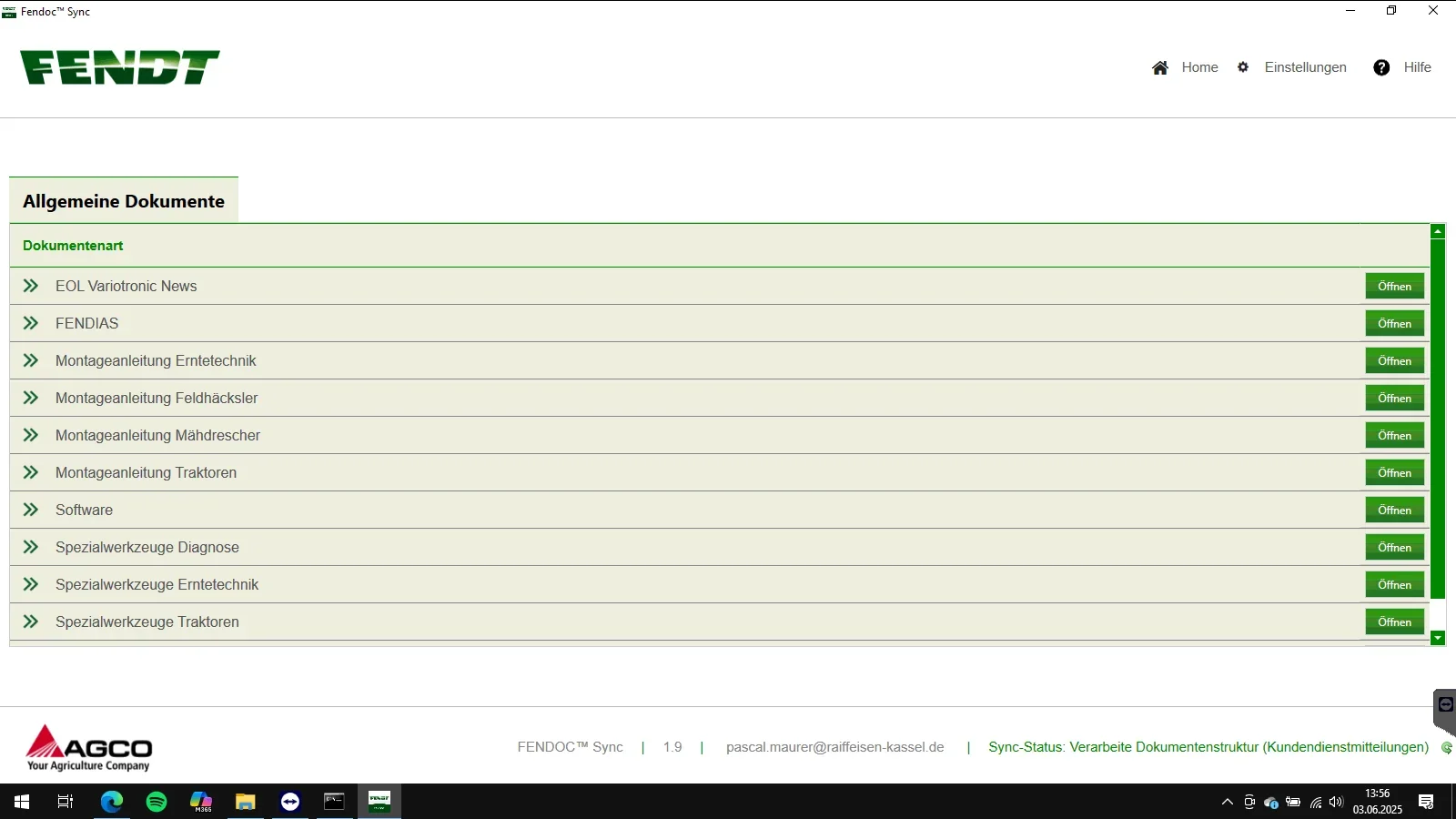This screenshot has width=1456, height=819.
Task: Select the Spezialwerkzeuge Diagnose text
Action: pos(147,547)
